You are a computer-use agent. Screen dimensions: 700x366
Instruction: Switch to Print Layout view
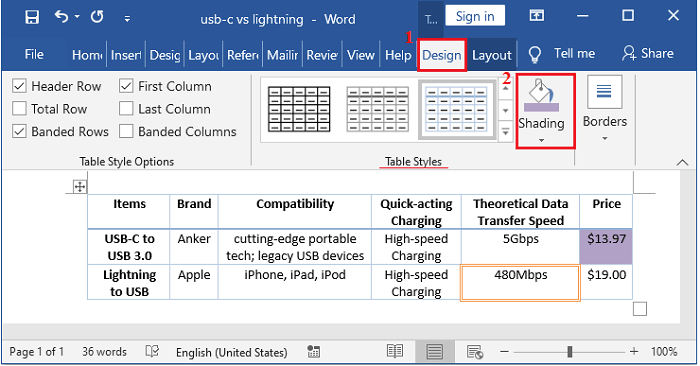point(434,352)
